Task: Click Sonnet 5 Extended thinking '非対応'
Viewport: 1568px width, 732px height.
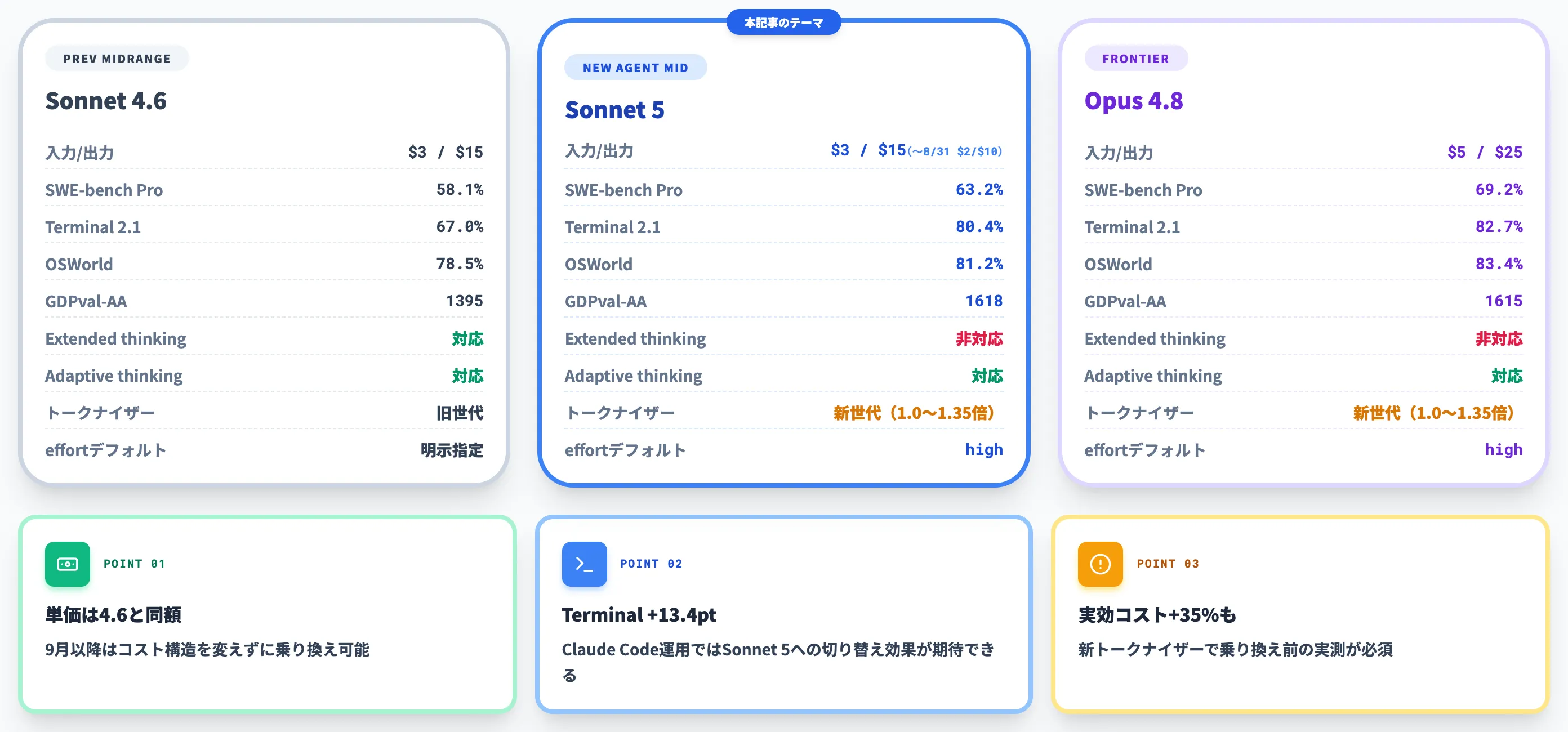Action: [979, 338]
